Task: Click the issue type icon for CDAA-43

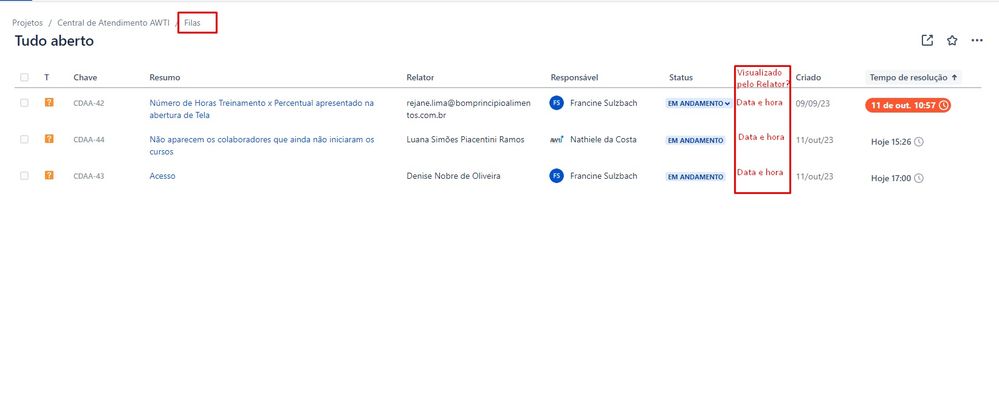Action: coord(49,175)
